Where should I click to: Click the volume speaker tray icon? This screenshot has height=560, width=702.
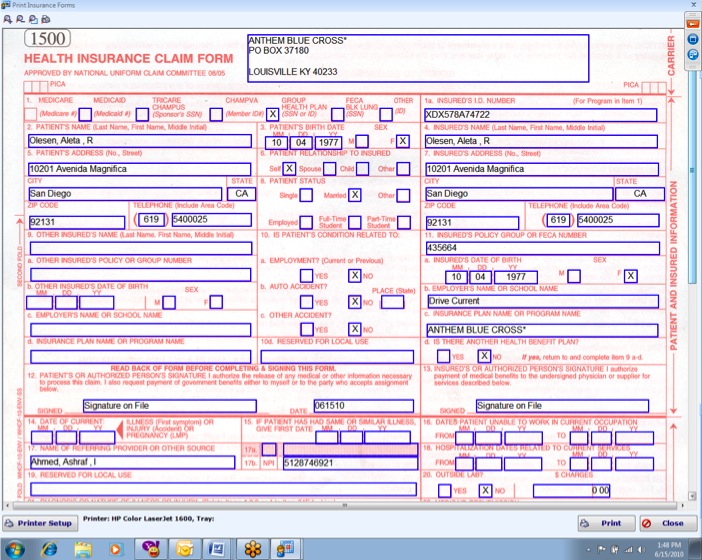click(x=641, y=549)
